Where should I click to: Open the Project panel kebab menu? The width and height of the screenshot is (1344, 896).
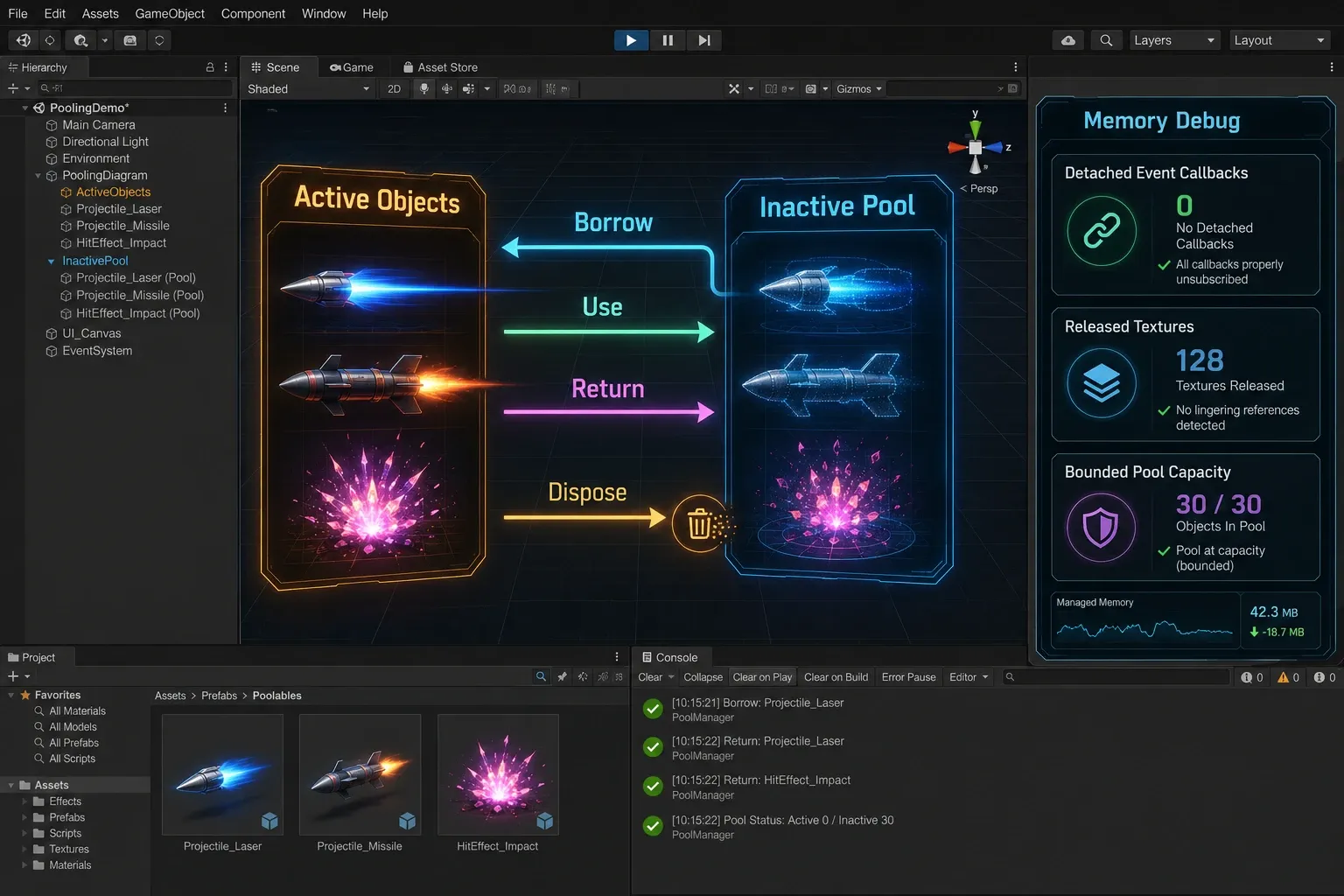point(617,657)
